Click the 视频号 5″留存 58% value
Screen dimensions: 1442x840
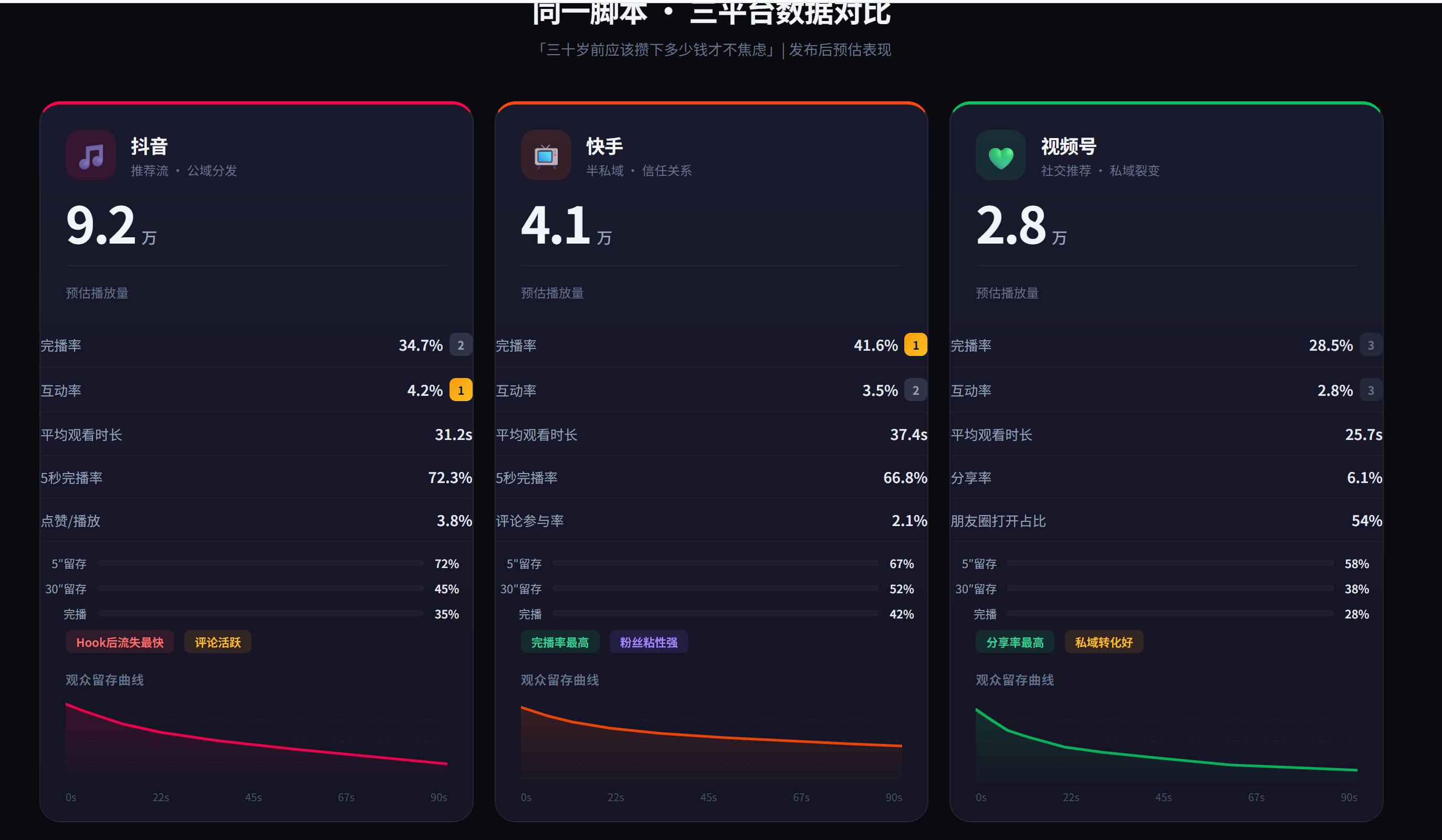pos(1356,564)
